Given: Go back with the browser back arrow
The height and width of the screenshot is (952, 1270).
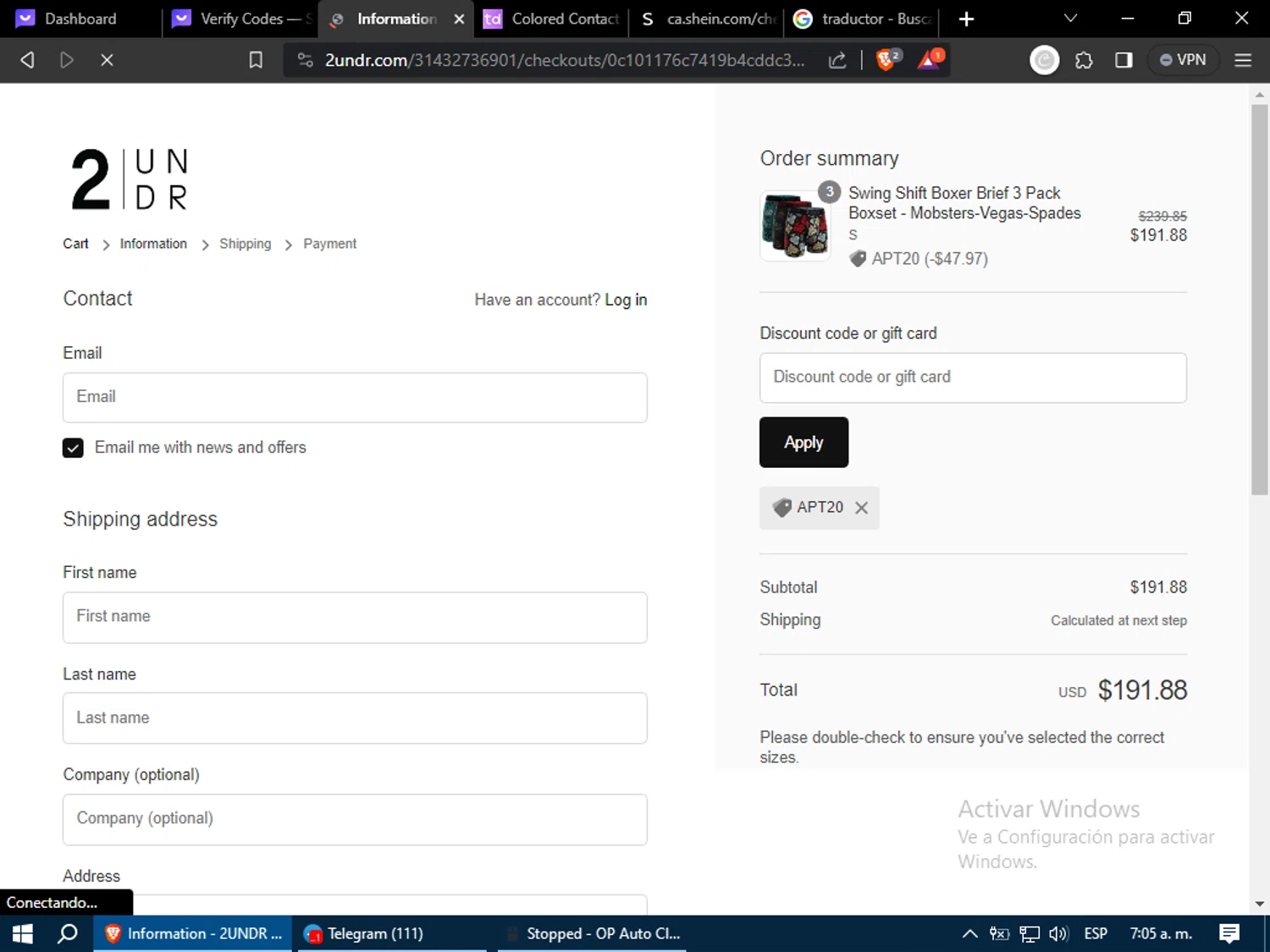Looking at the screenshot, I should [27, 60].
